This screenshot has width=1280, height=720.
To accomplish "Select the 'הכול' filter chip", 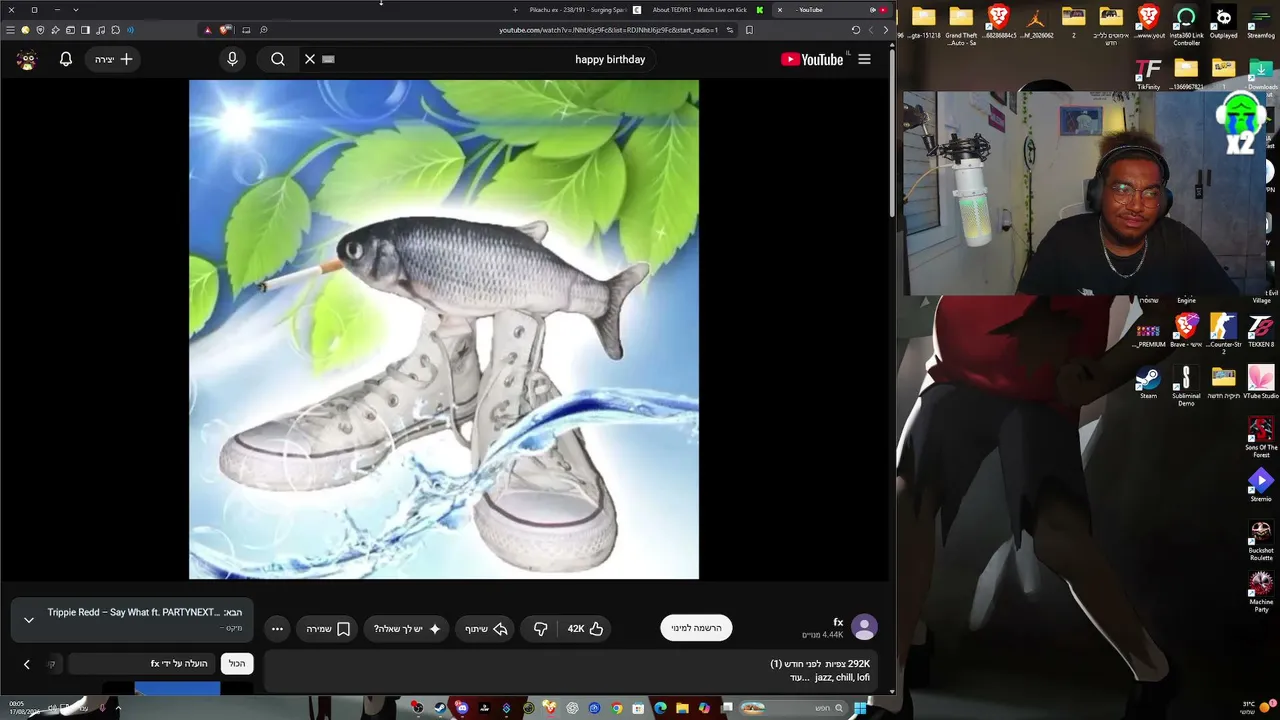I will 237,663.
